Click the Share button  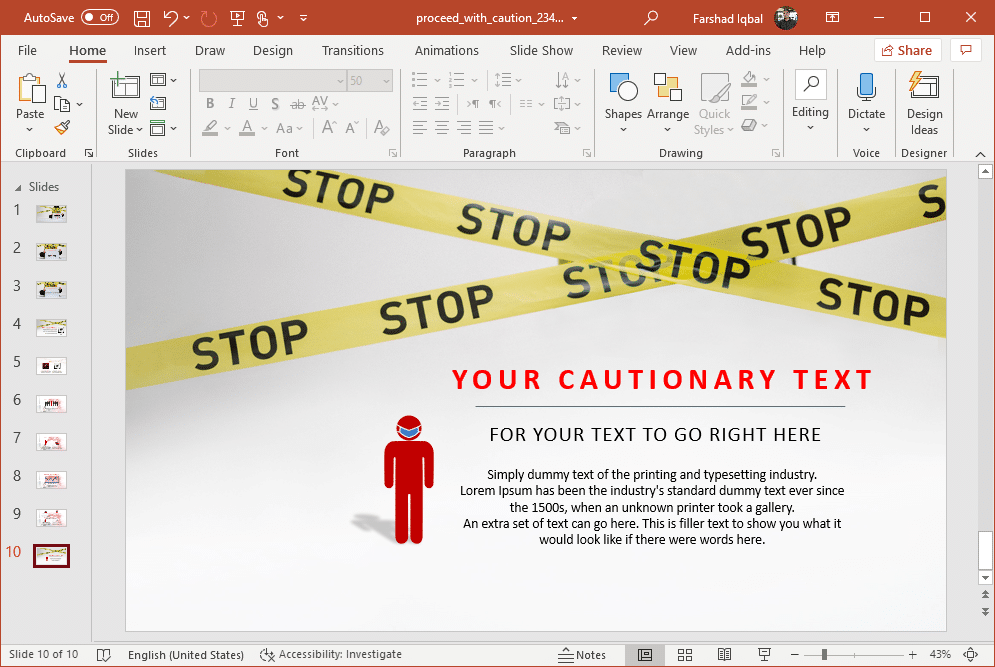click(906, 51)
